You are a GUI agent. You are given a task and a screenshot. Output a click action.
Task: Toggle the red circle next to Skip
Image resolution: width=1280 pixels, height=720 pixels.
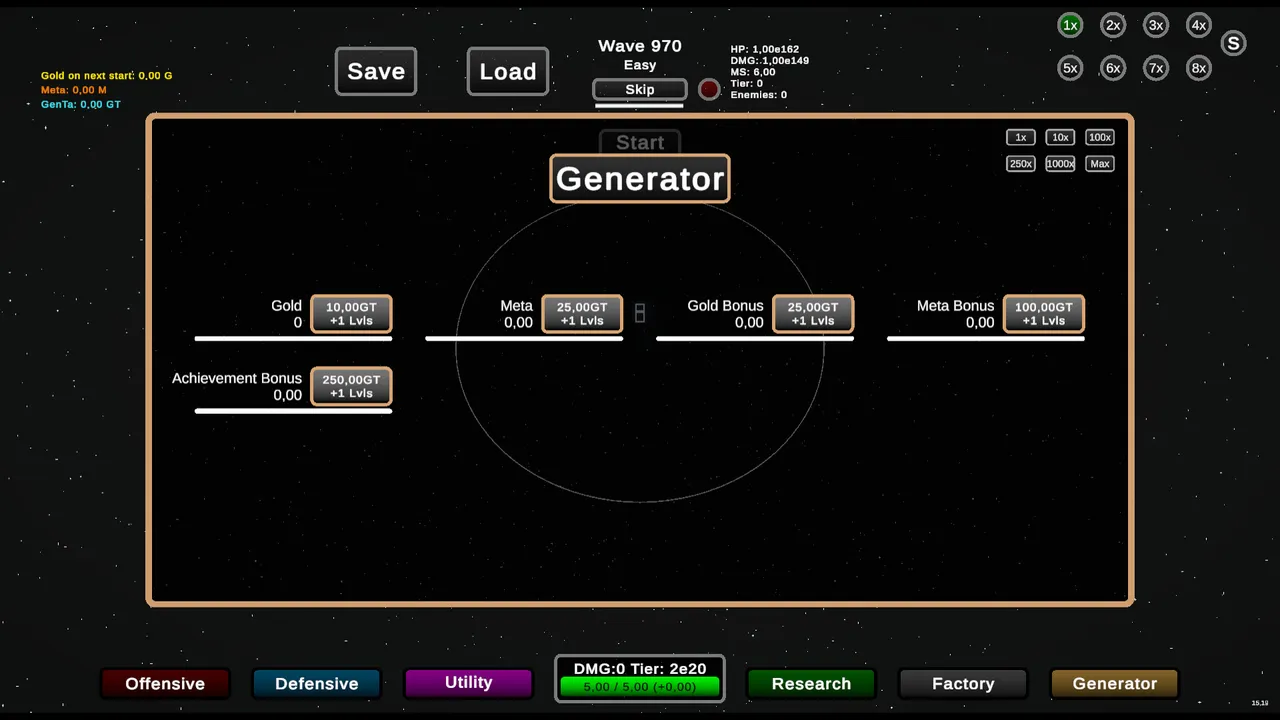tap(709, 89)
